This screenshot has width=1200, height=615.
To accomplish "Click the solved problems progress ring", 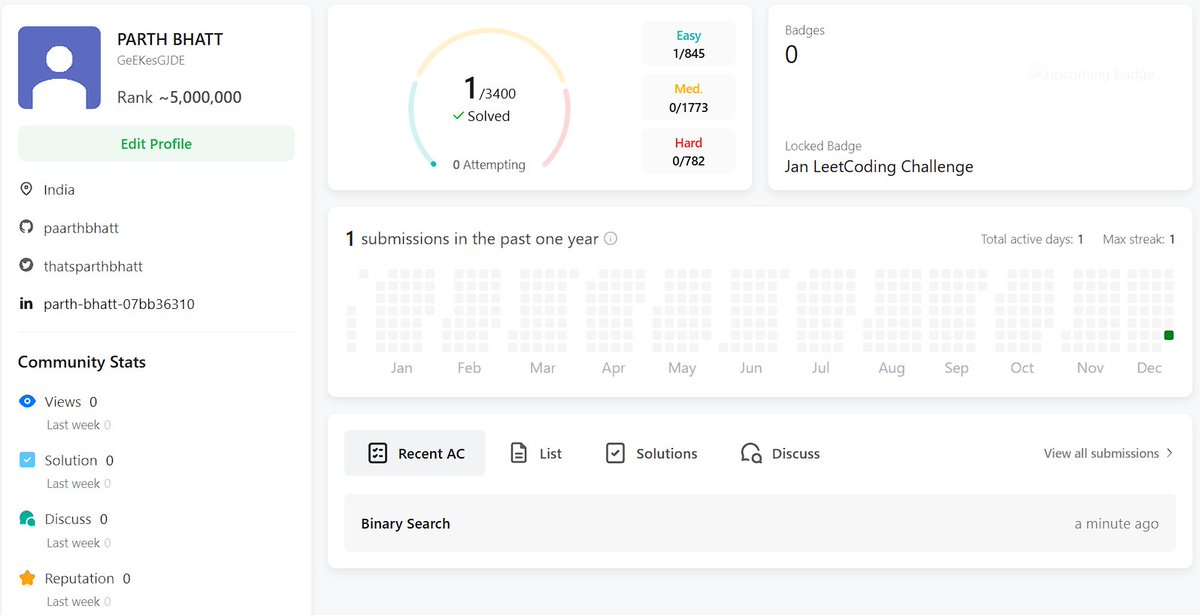I will coord(489,98).
